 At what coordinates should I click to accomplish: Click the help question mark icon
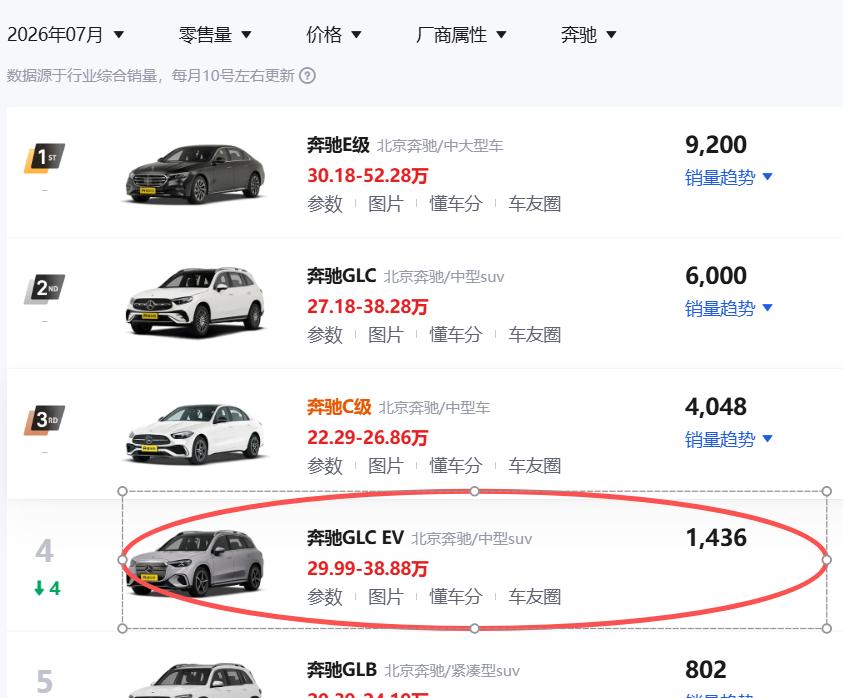pyautogui.click(x=307, y=75)
